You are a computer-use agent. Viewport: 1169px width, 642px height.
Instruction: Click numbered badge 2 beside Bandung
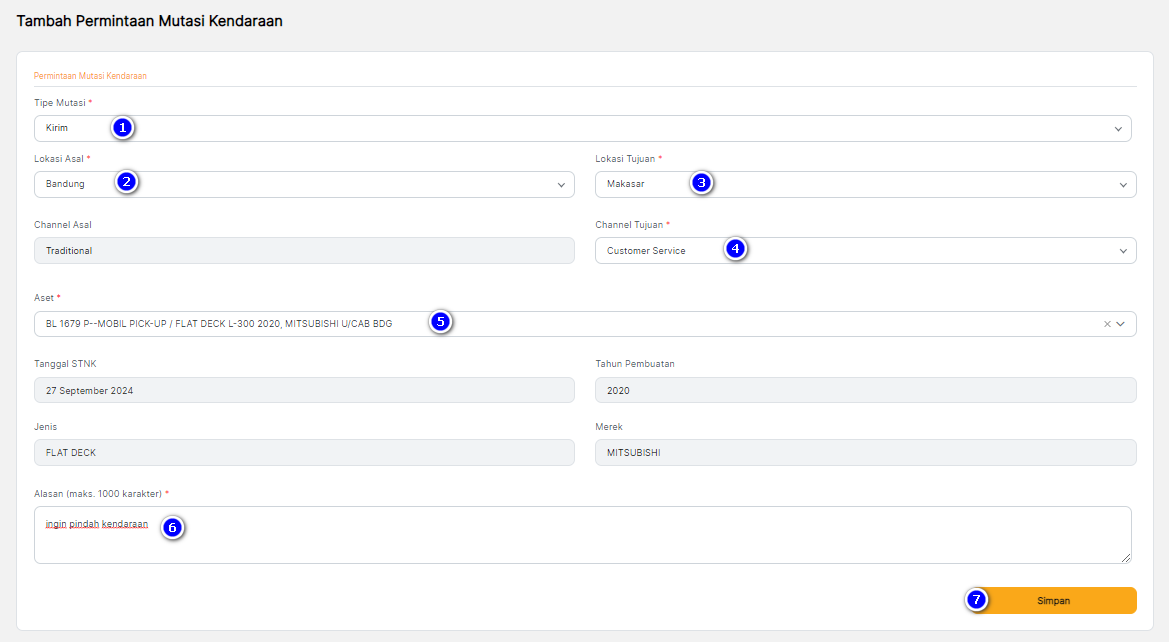[x=126, y=182]
